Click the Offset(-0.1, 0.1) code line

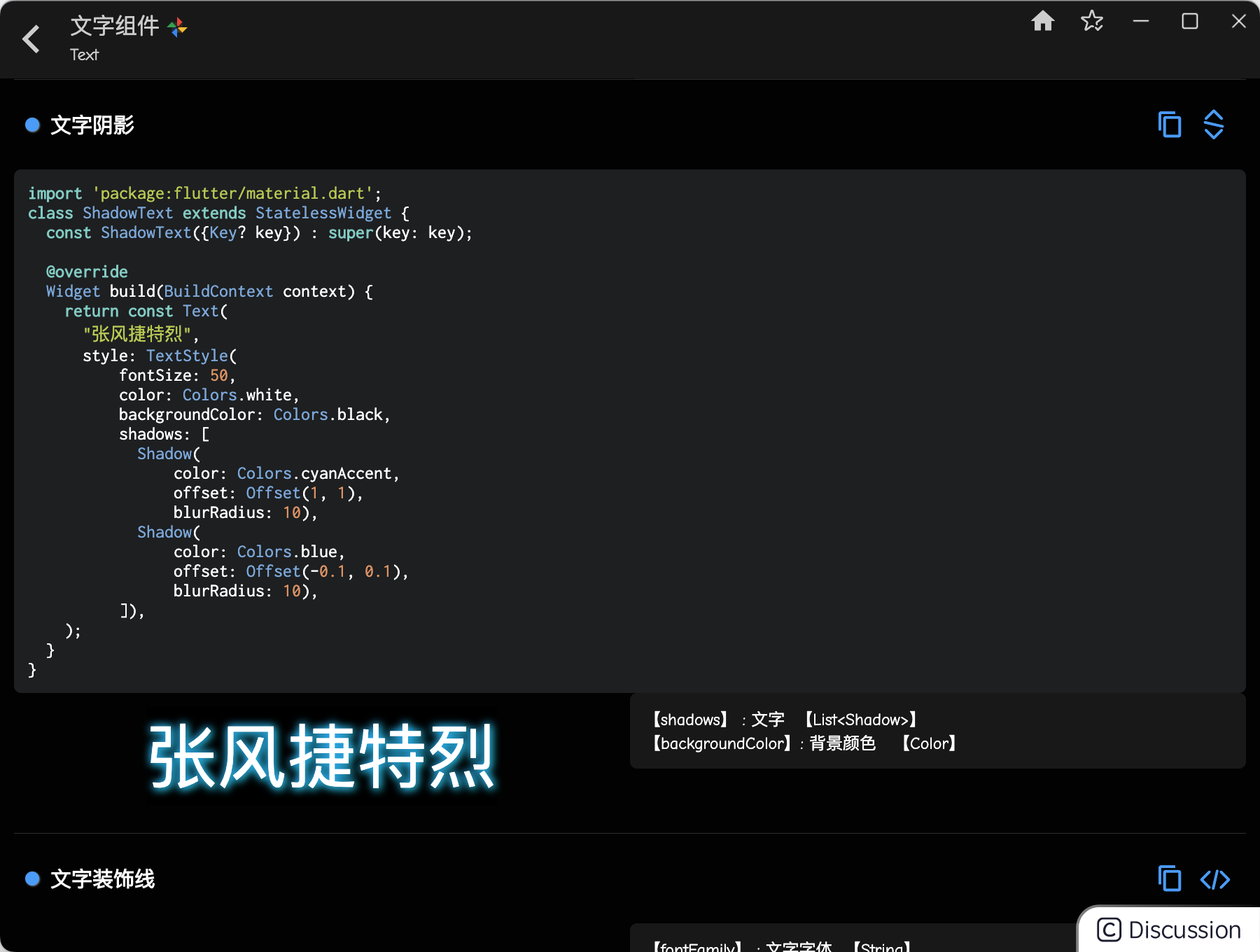(290, 571)
